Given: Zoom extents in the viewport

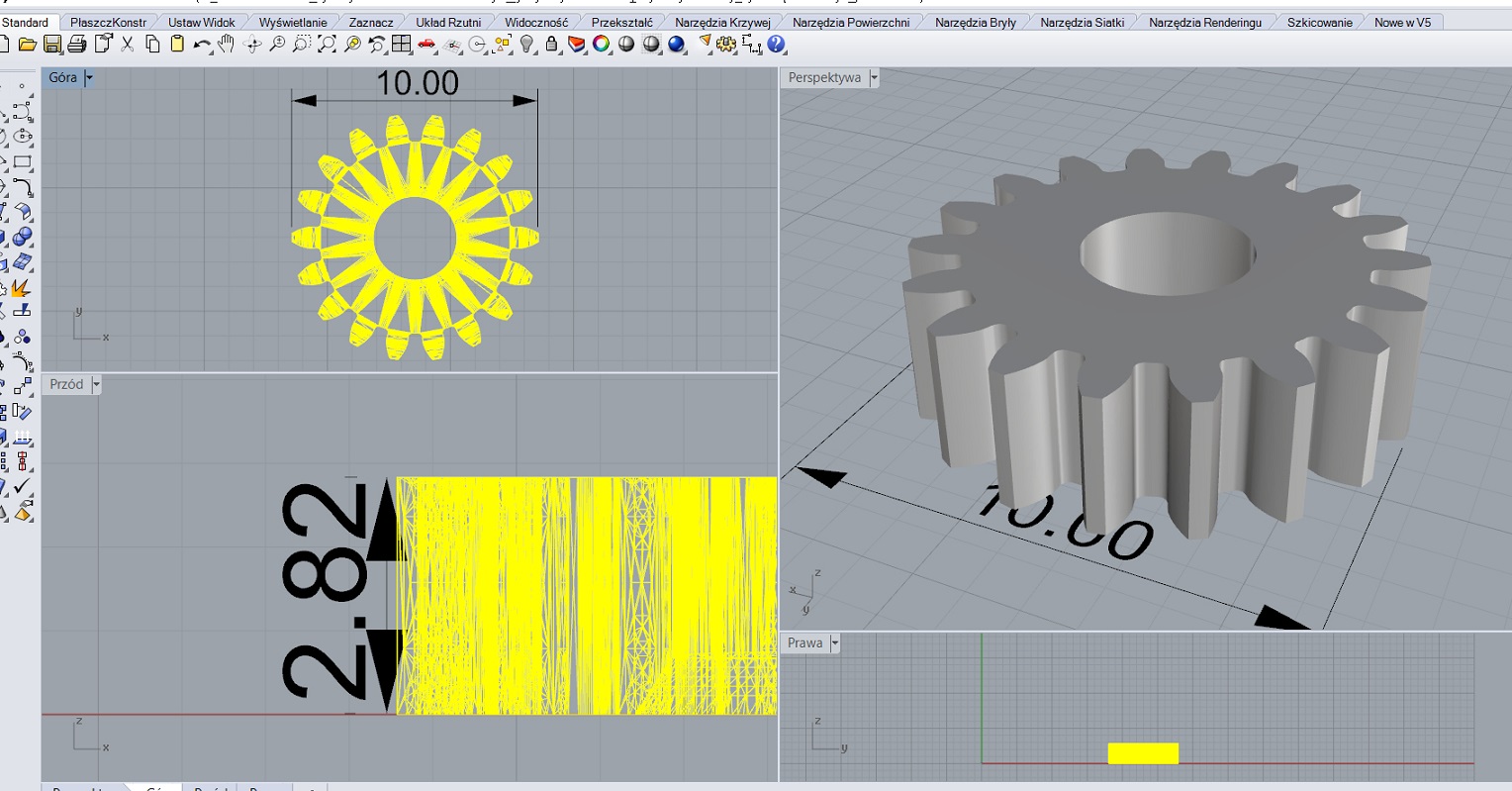Looking at the screenshot, I should click(x=327, y=44).
